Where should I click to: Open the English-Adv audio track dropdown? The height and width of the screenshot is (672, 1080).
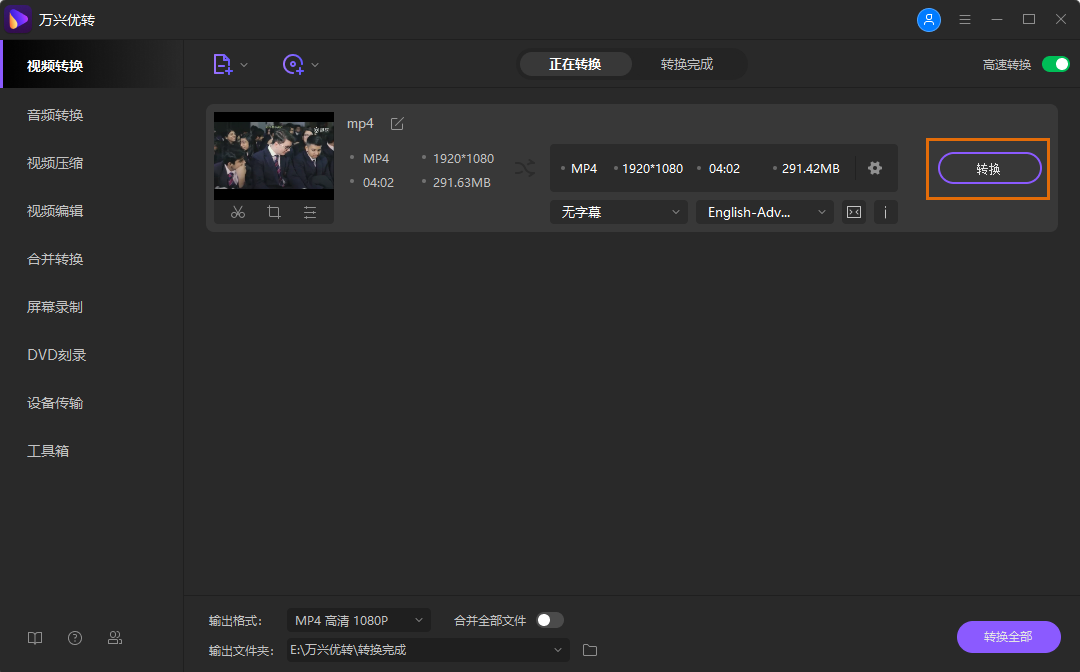click(x=764, y=212)
